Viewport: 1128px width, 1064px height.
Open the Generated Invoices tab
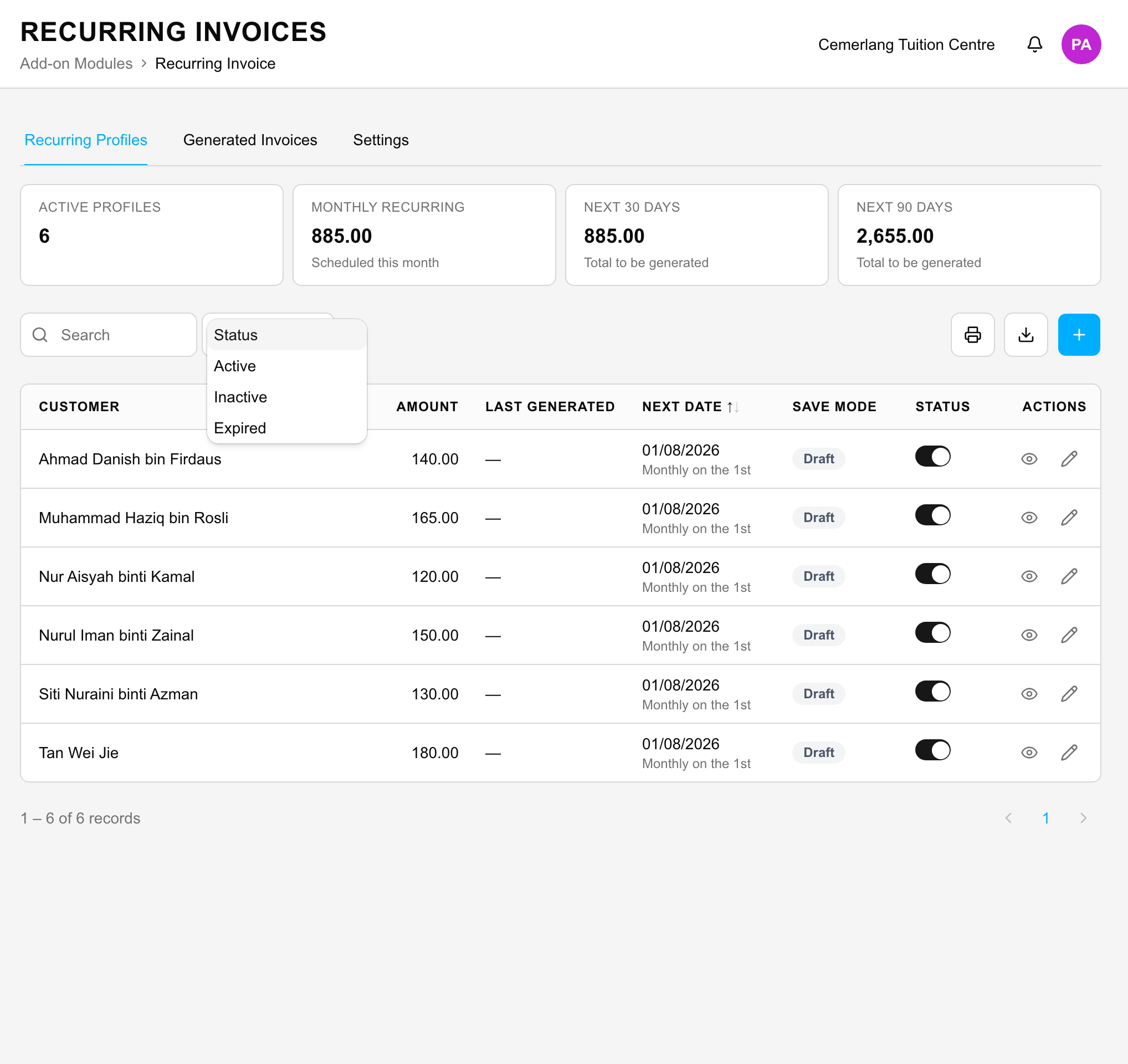(250, 140)
